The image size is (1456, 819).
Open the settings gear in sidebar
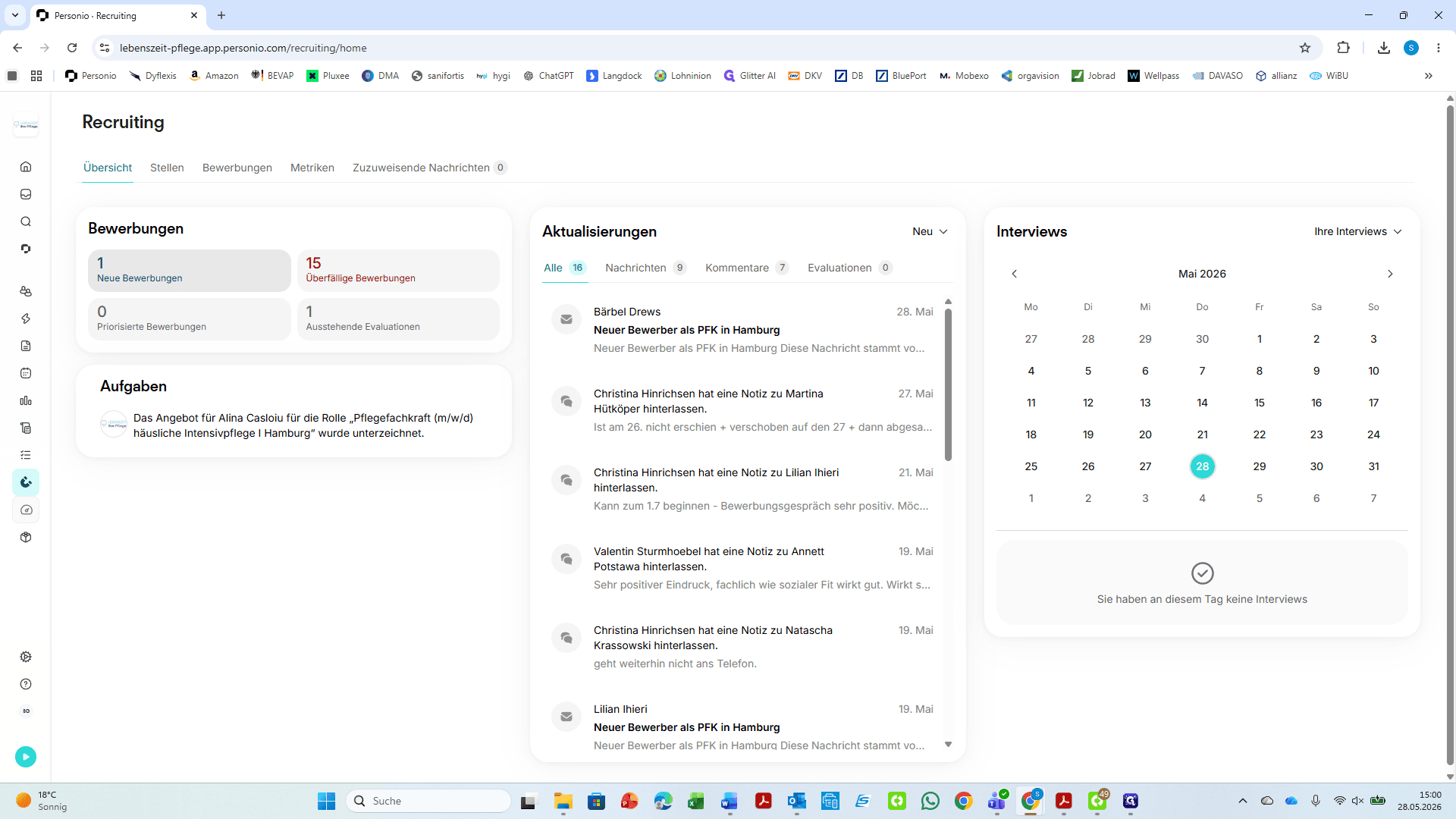(x=26, y=657)
